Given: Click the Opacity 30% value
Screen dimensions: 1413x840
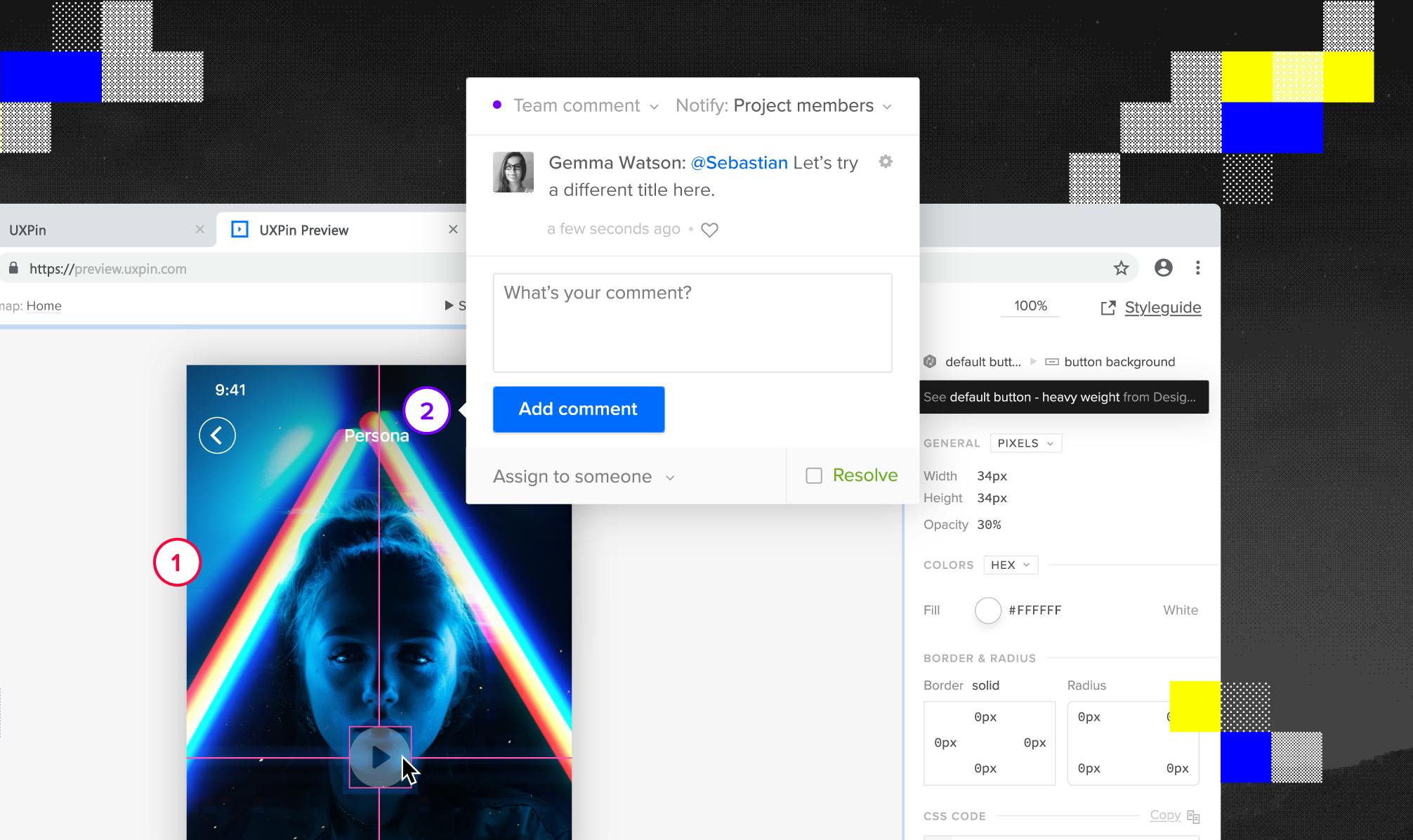Looking at the screenshot, I should pos(989,525).
